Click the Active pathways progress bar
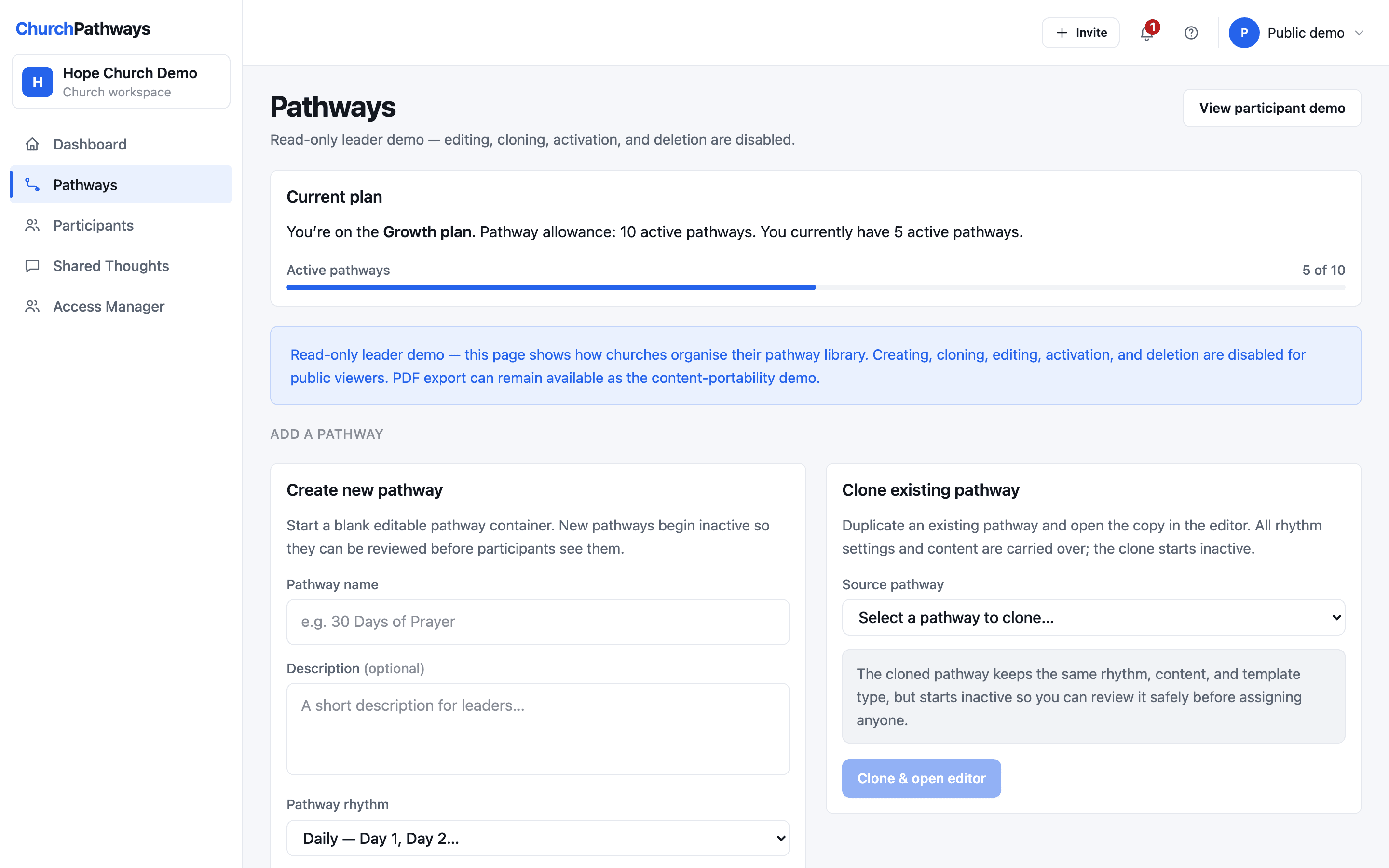The width and height of the screenshot is (1389, 868). pyautogui.click(x=816, y=287)
